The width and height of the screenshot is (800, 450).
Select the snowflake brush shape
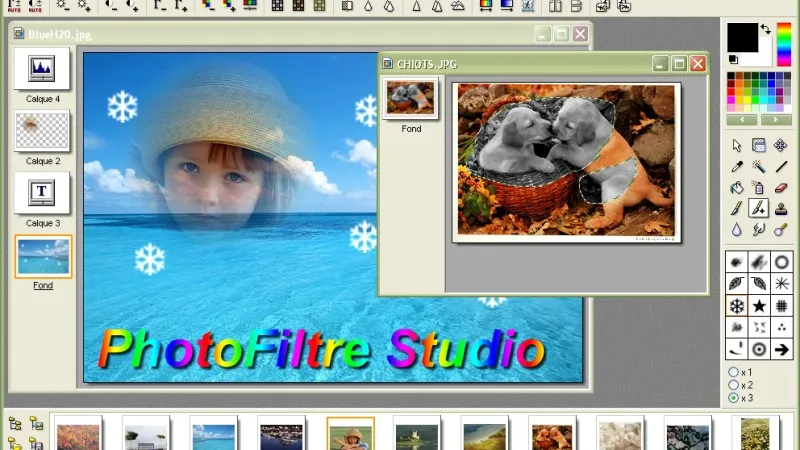point(736,306)
